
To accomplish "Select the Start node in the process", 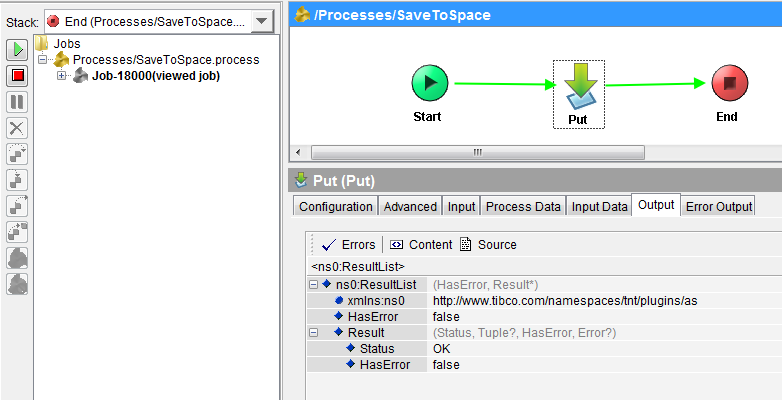I will point(430,83).
